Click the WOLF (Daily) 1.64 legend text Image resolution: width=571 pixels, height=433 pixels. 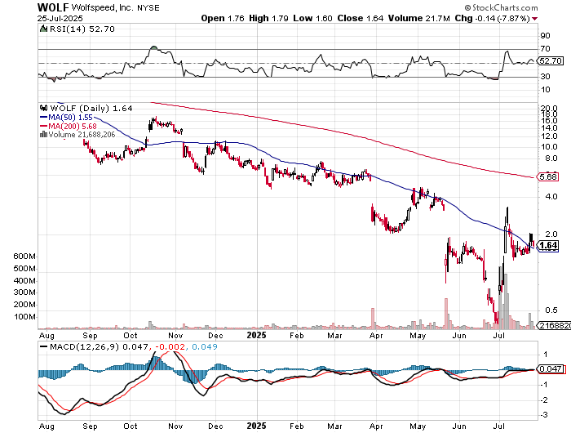coord(91,108)
